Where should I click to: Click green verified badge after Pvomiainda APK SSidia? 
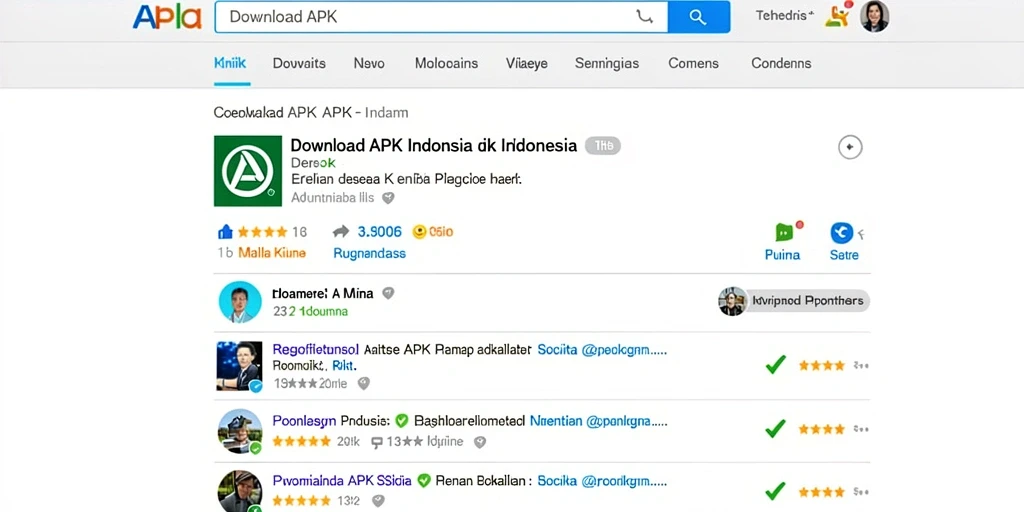coord(424,481)
